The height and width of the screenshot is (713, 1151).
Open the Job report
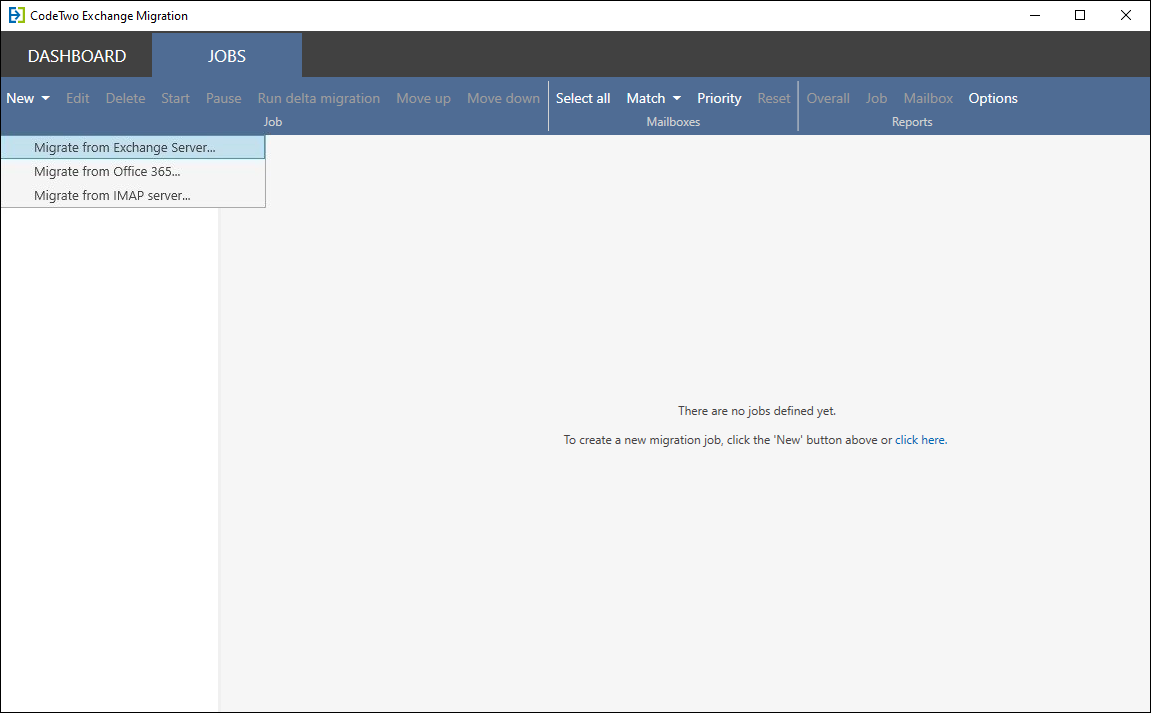(x=876, y=98)
